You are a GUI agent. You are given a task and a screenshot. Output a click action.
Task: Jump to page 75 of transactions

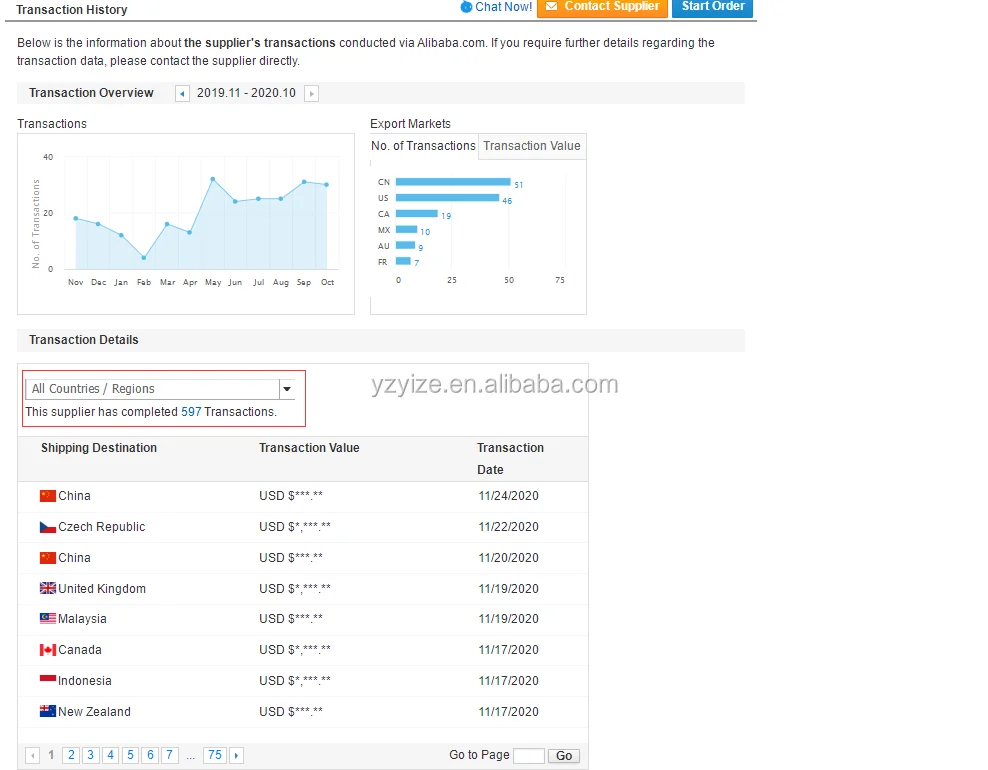215,756
